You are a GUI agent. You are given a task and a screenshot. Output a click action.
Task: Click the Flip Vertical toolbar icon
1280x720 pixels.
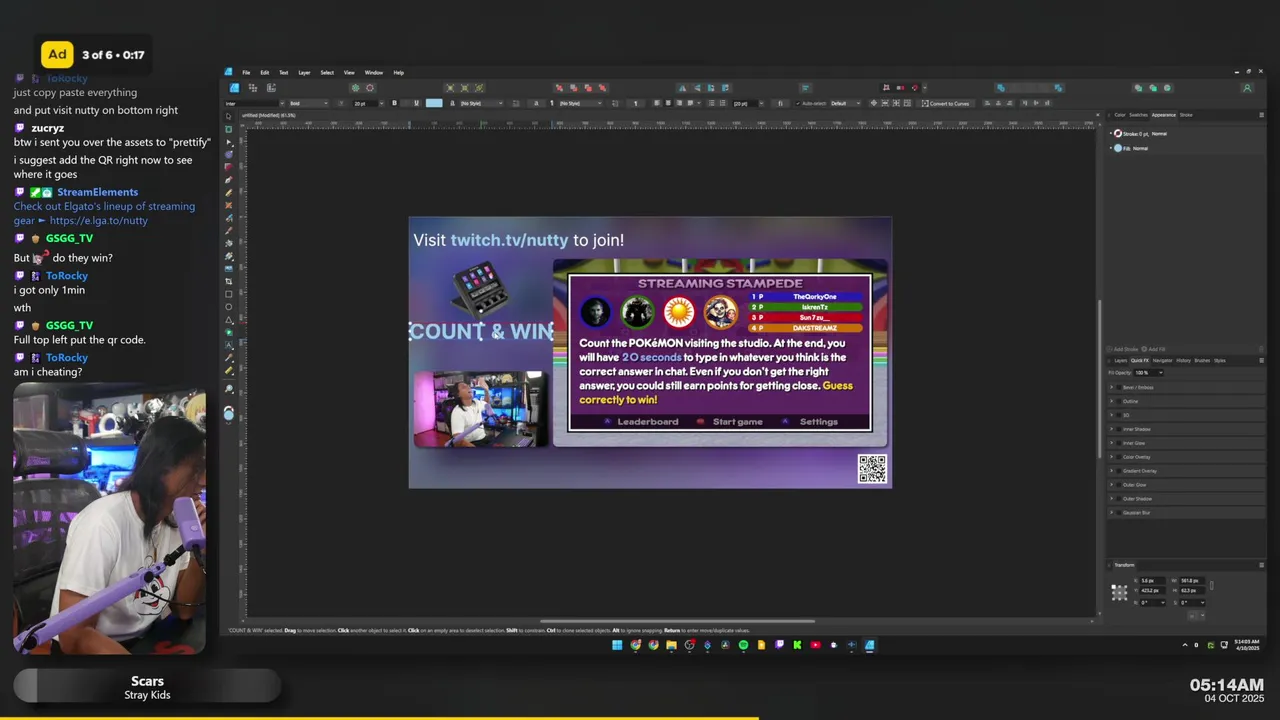[x=696, y=88]
